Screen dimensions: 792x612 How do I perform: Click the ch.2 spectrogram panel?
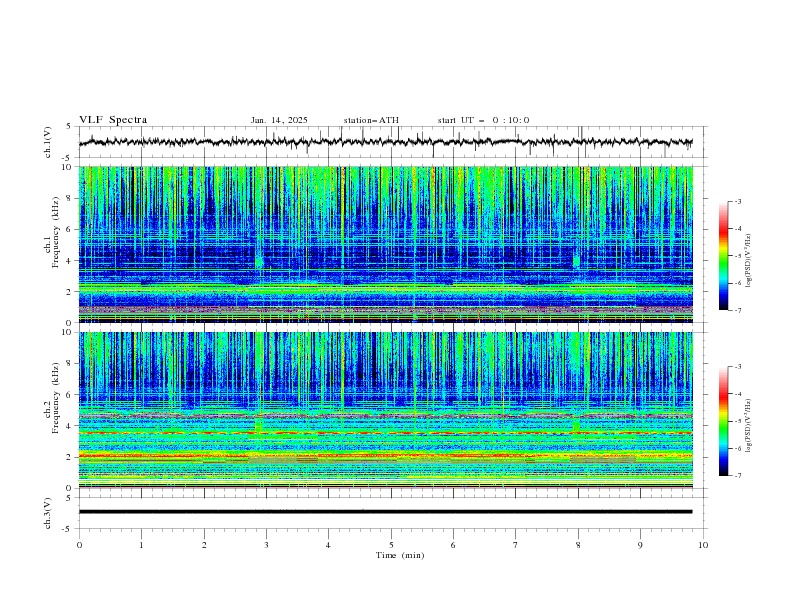pos(385,410)
